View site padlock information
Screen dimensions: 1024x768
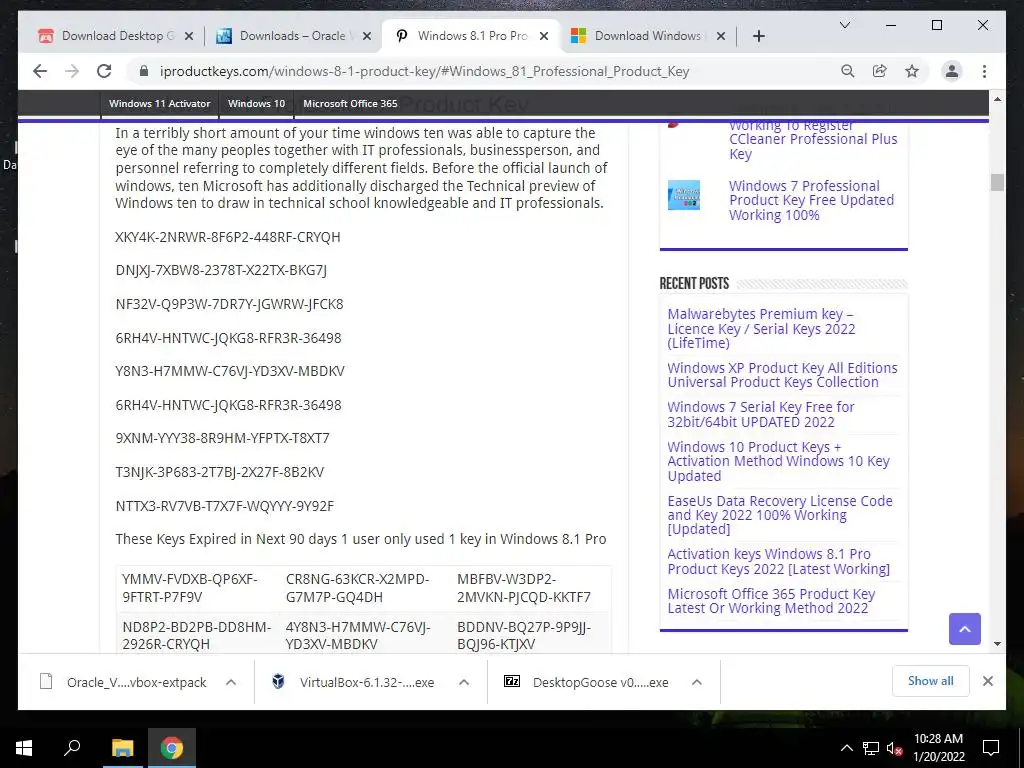point(144,71)
